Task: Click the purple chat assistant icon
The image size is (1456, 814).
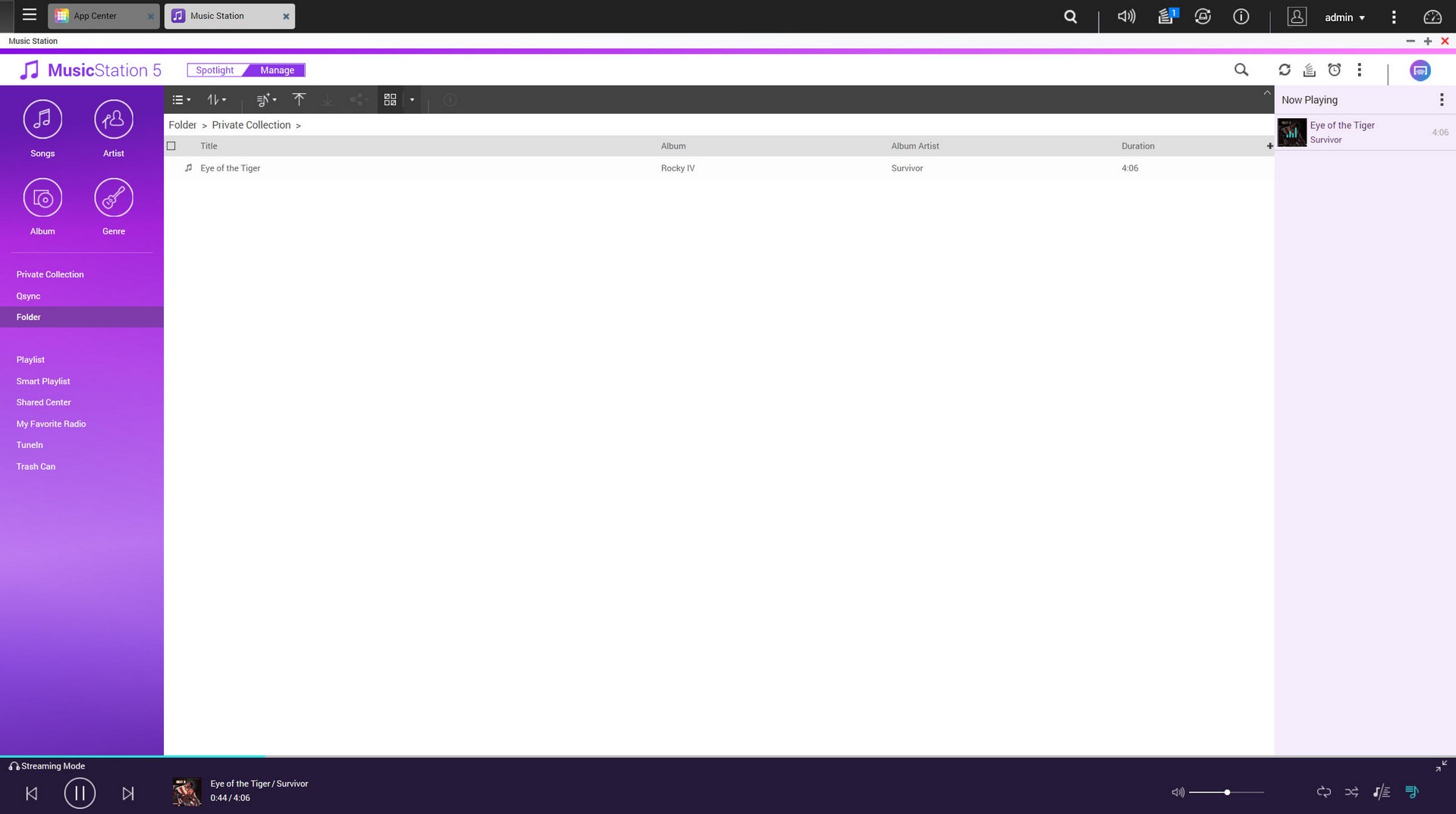Action: point(1420,70)
